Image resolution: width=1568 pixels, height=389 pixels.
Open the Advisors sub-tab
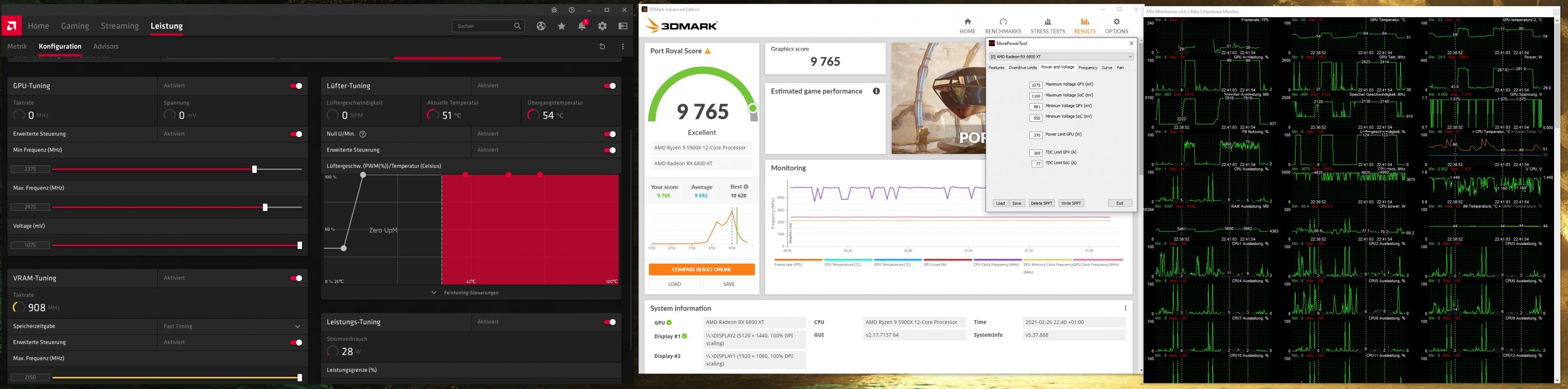[x=106, y=46]
